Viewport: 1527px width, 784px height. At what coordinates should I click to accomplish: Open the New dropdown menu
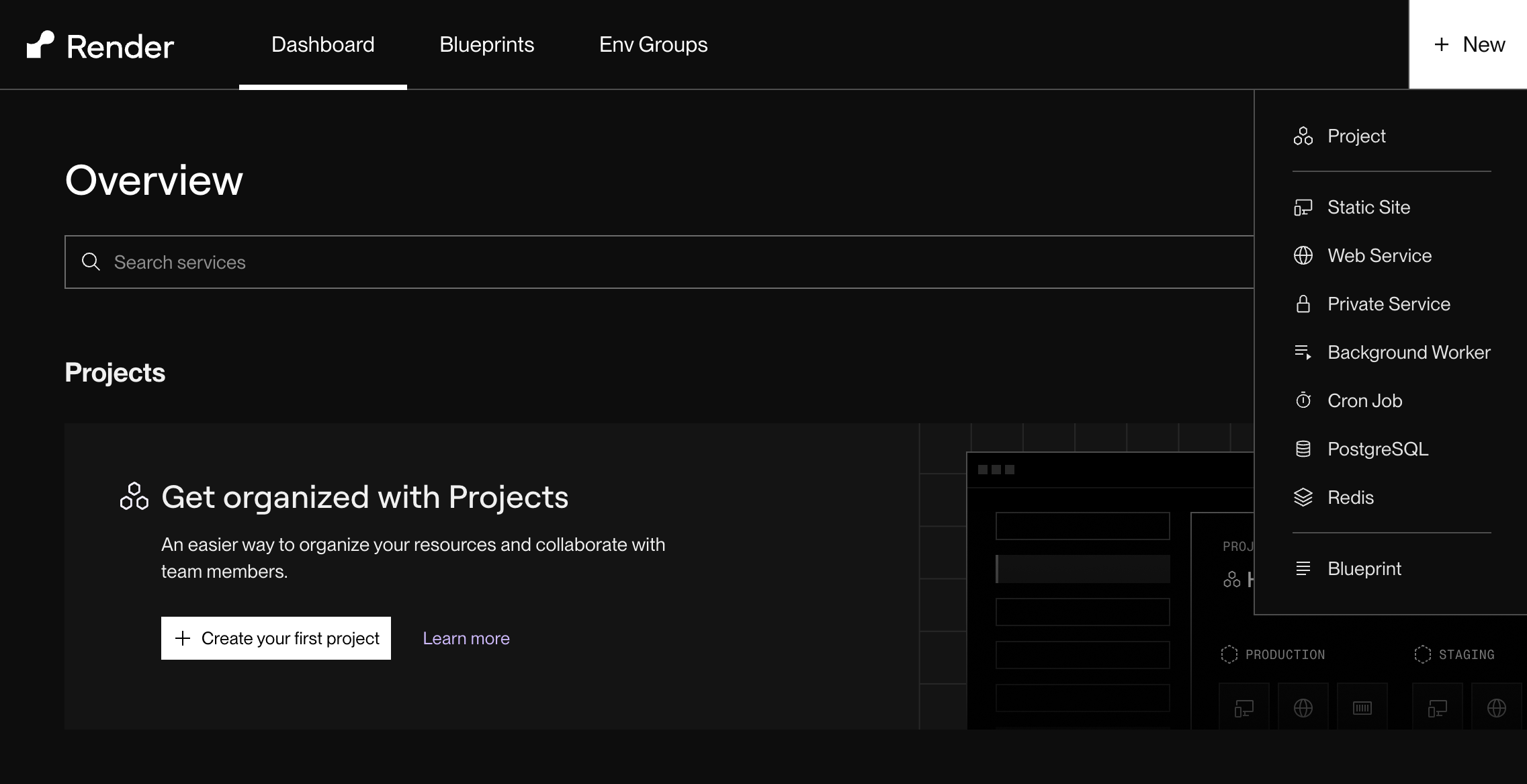coord(1468,44)
